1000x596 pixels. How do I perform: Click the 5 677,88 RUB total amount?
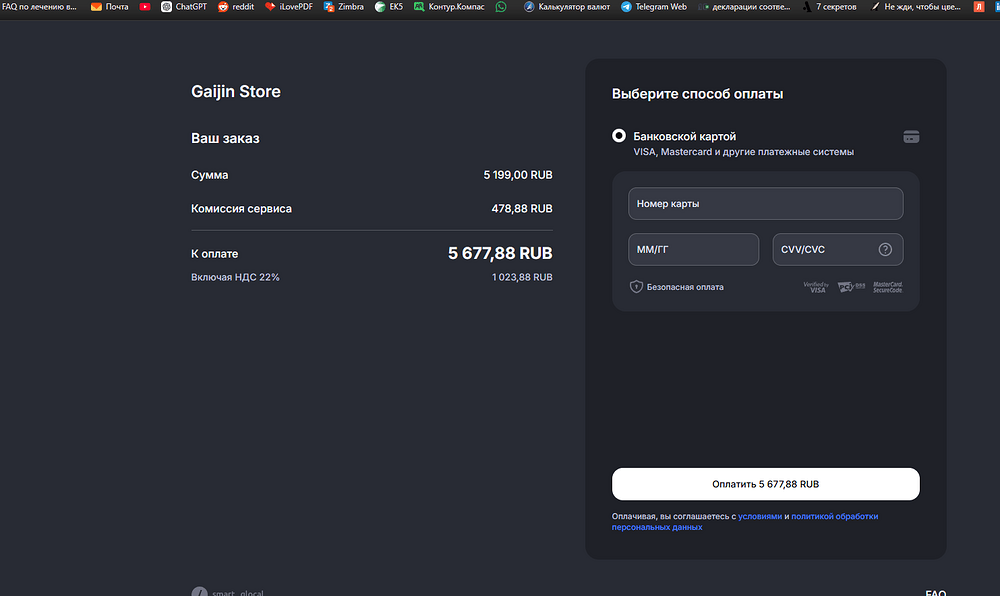coord(500,253)
